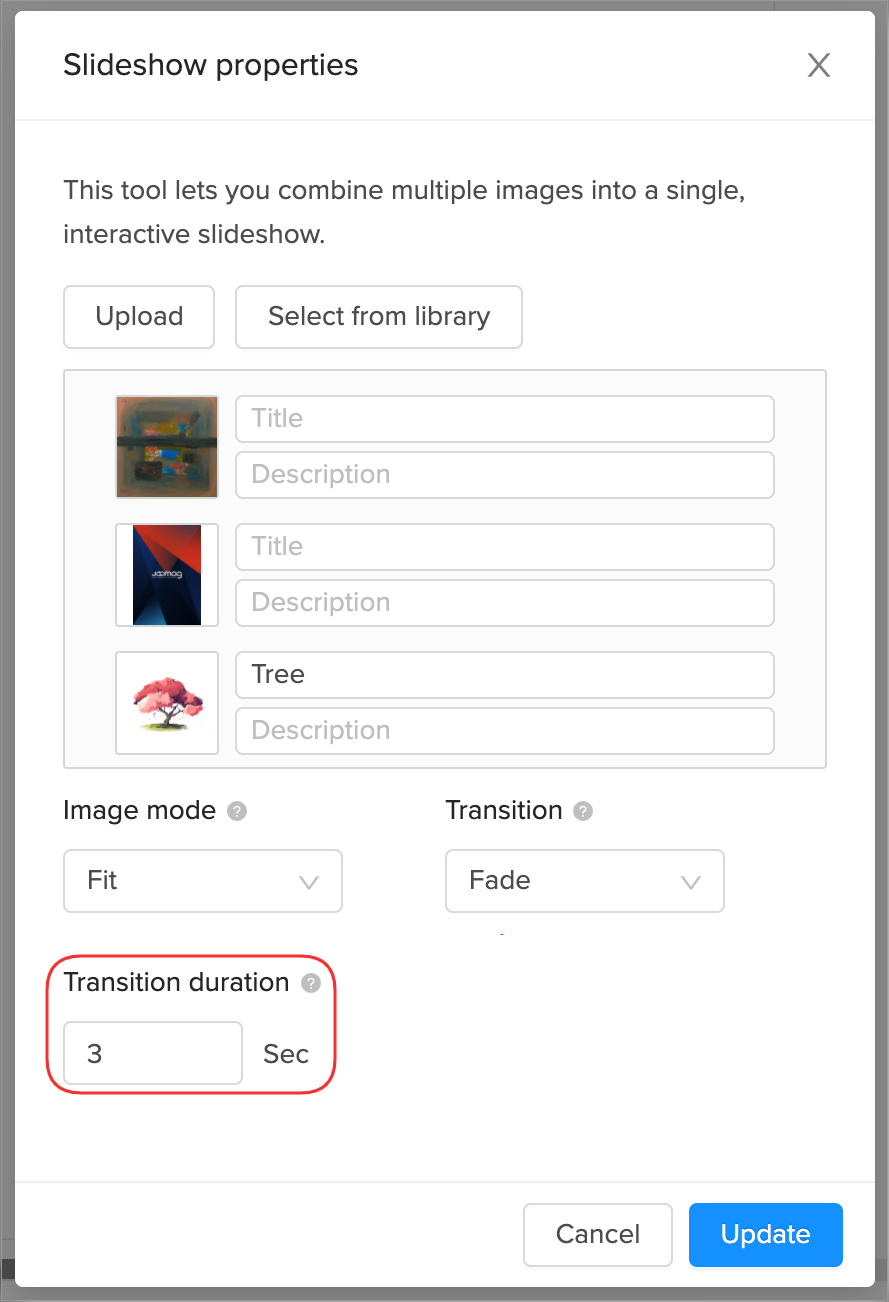The width and height of the screenshot is (889, 1302).
Task: Click the blue Update button
Action: click(x=765, y=1234)
